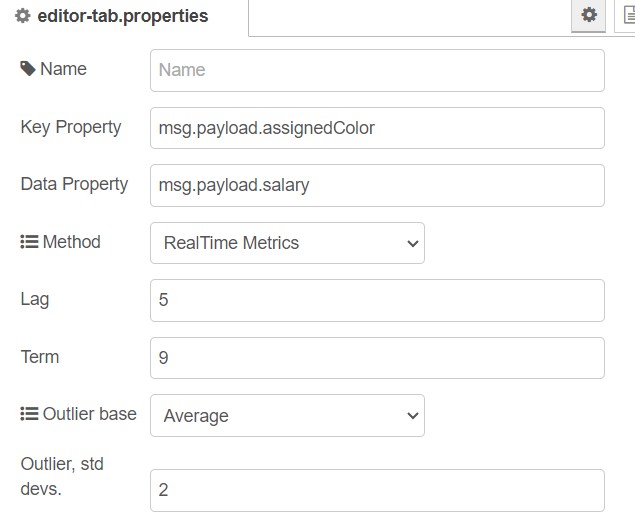Click the list icon beside Outlier base
This screenshot has height=531, width=635.
[29, 414]
